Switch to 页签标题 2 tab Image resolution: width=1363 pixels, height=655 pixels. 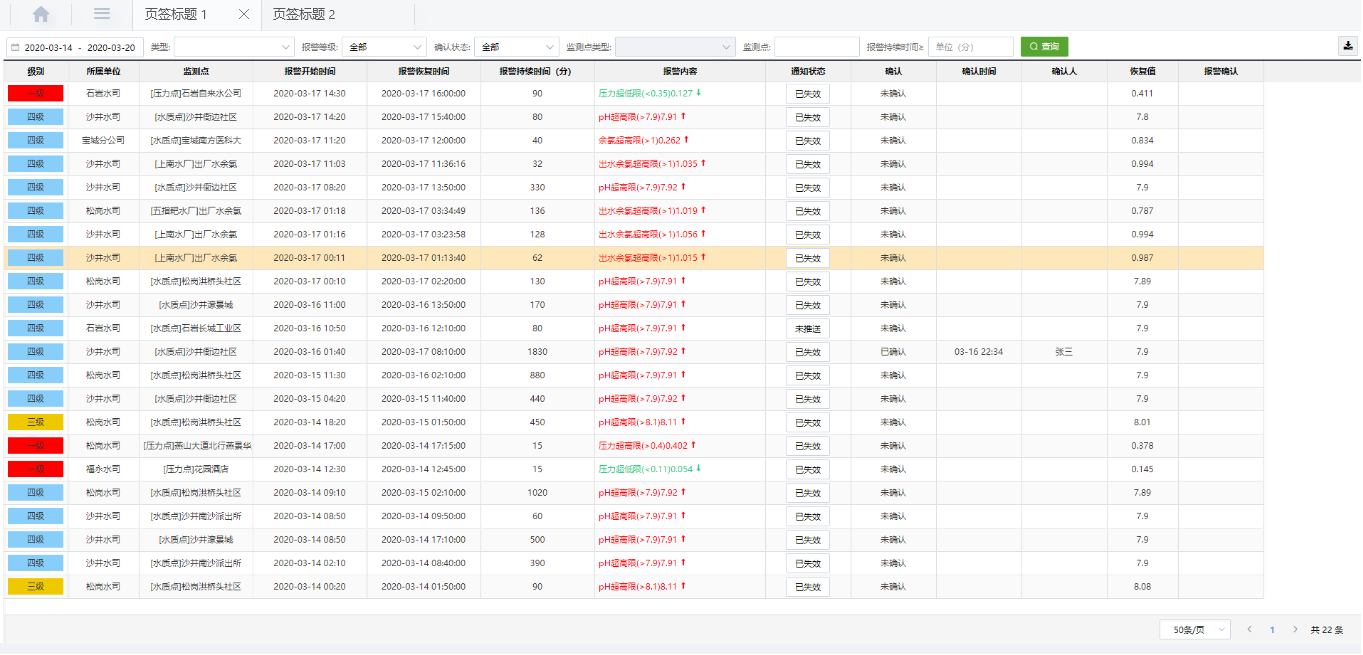304,14
